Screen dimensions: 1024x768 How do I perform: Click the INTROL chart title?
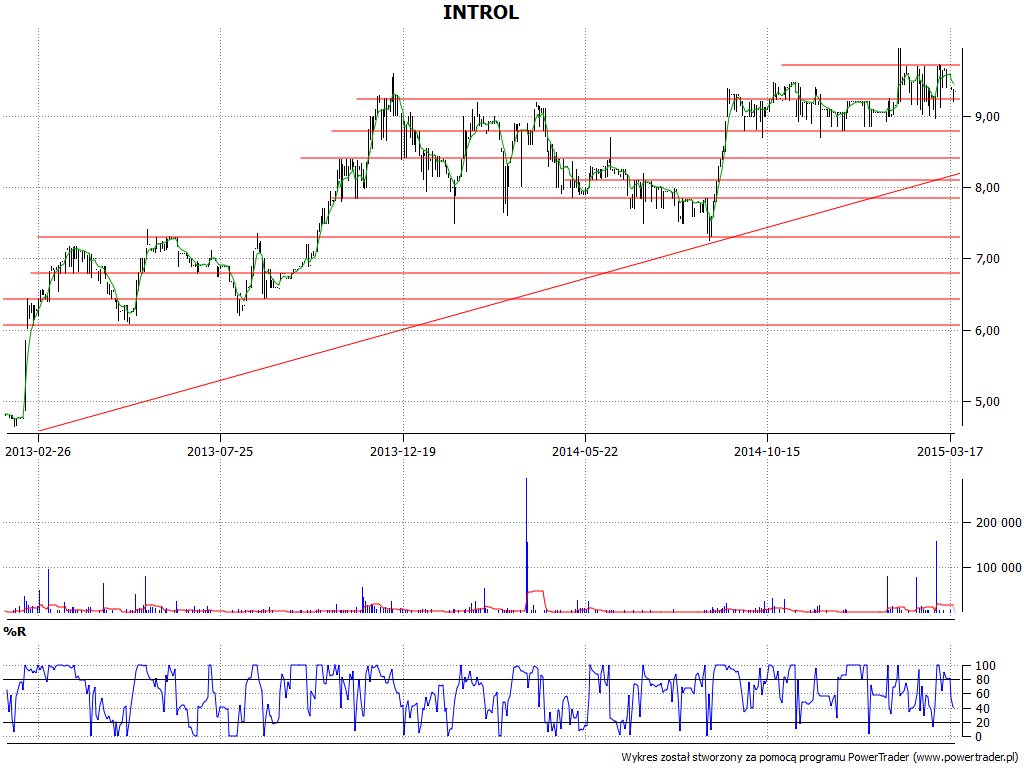click(x=481, y=12)
